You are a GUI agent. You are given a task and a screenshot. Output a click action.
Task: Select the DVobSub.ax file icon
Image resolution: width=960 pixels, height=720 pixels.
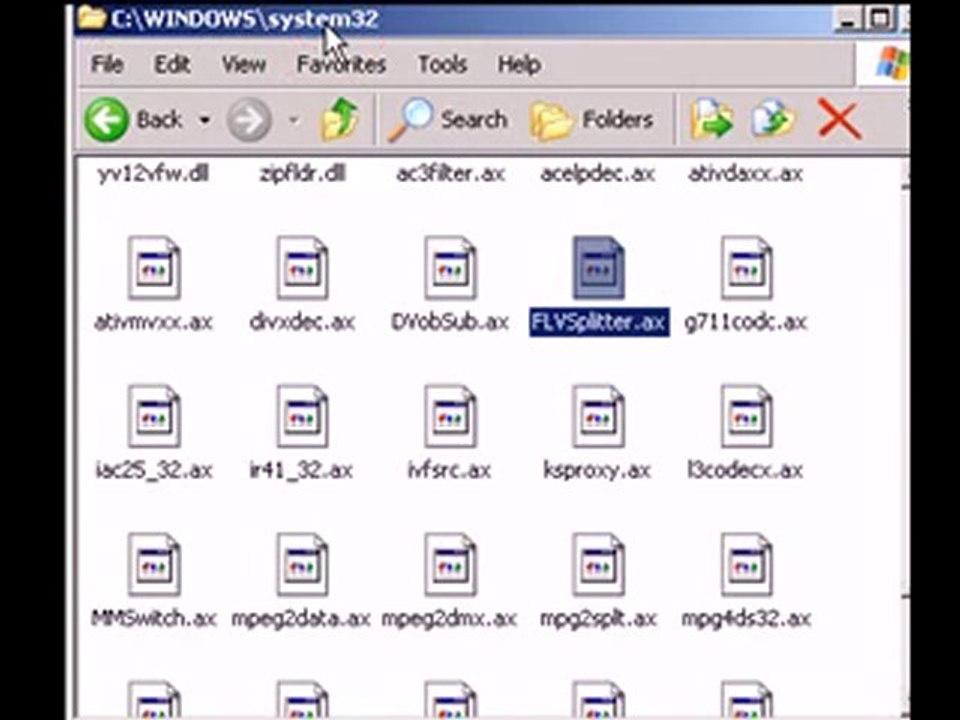pyautogui.click(x=450, y=268)
